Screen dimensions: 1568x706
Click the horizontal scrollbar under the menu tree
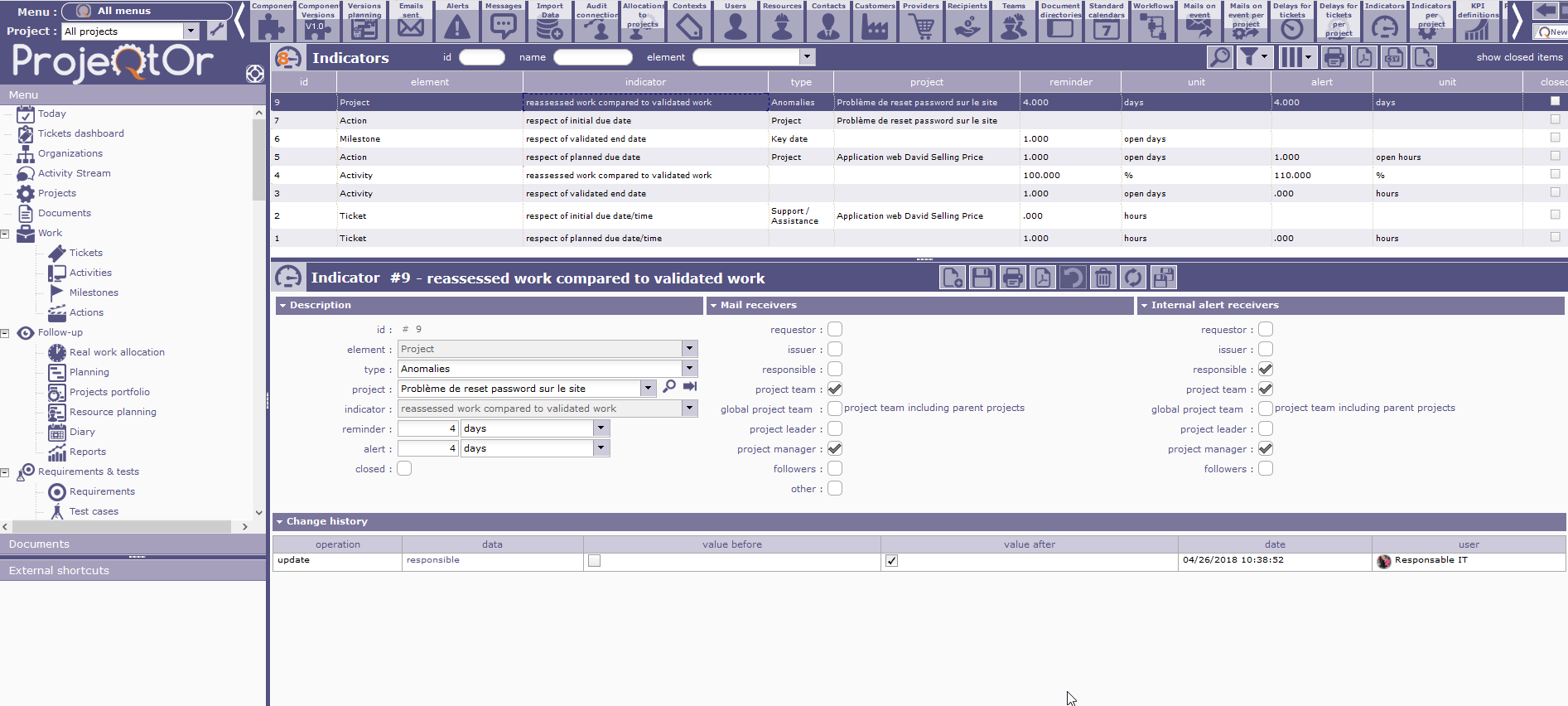point(124,527)
